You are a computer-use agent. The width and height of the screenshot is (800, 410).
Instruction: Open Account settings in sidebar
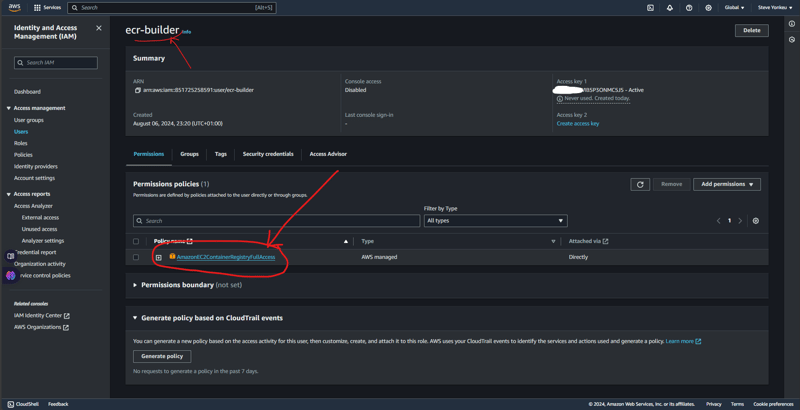tap(34, 178)
